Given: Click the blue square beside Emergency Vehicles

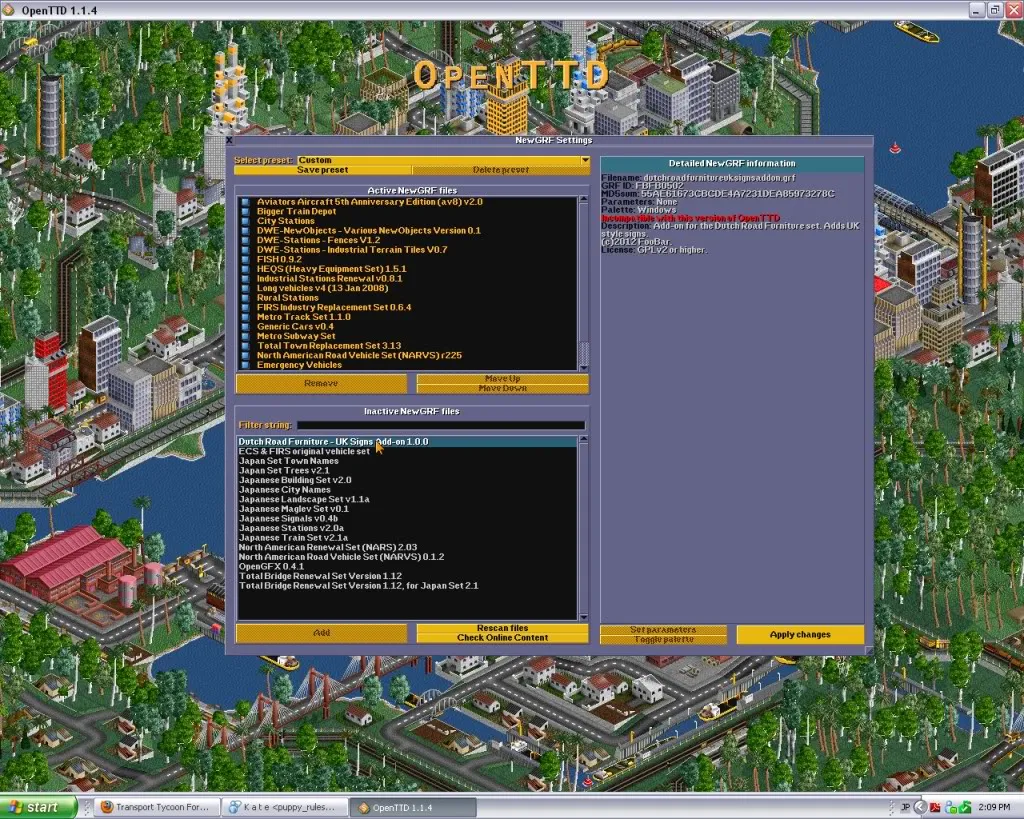Looking at the screenshot, I should [x=246, y=365].
